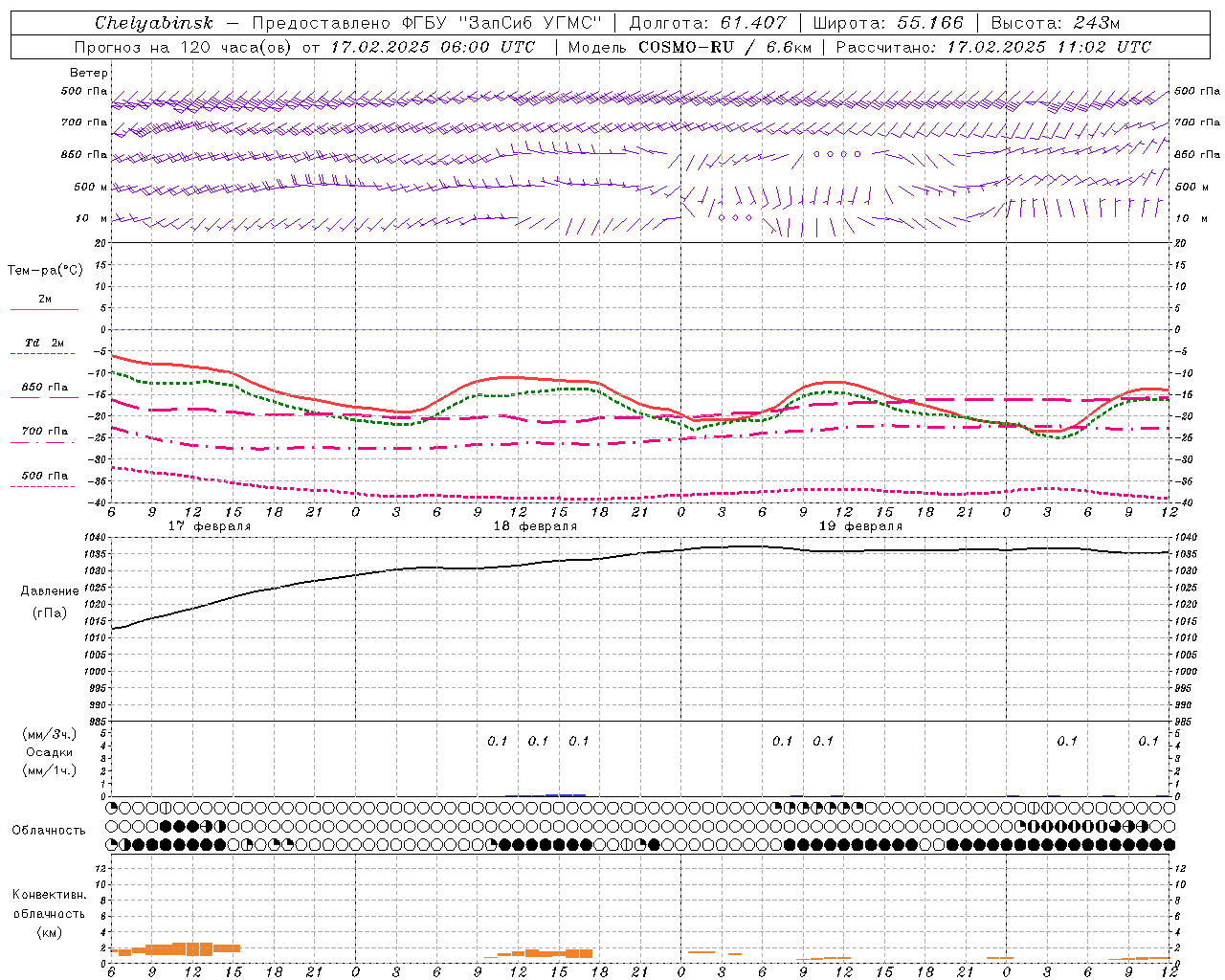Click the '18 февраля' date label
Screen dimensions: 1225x980
point(535,526)
